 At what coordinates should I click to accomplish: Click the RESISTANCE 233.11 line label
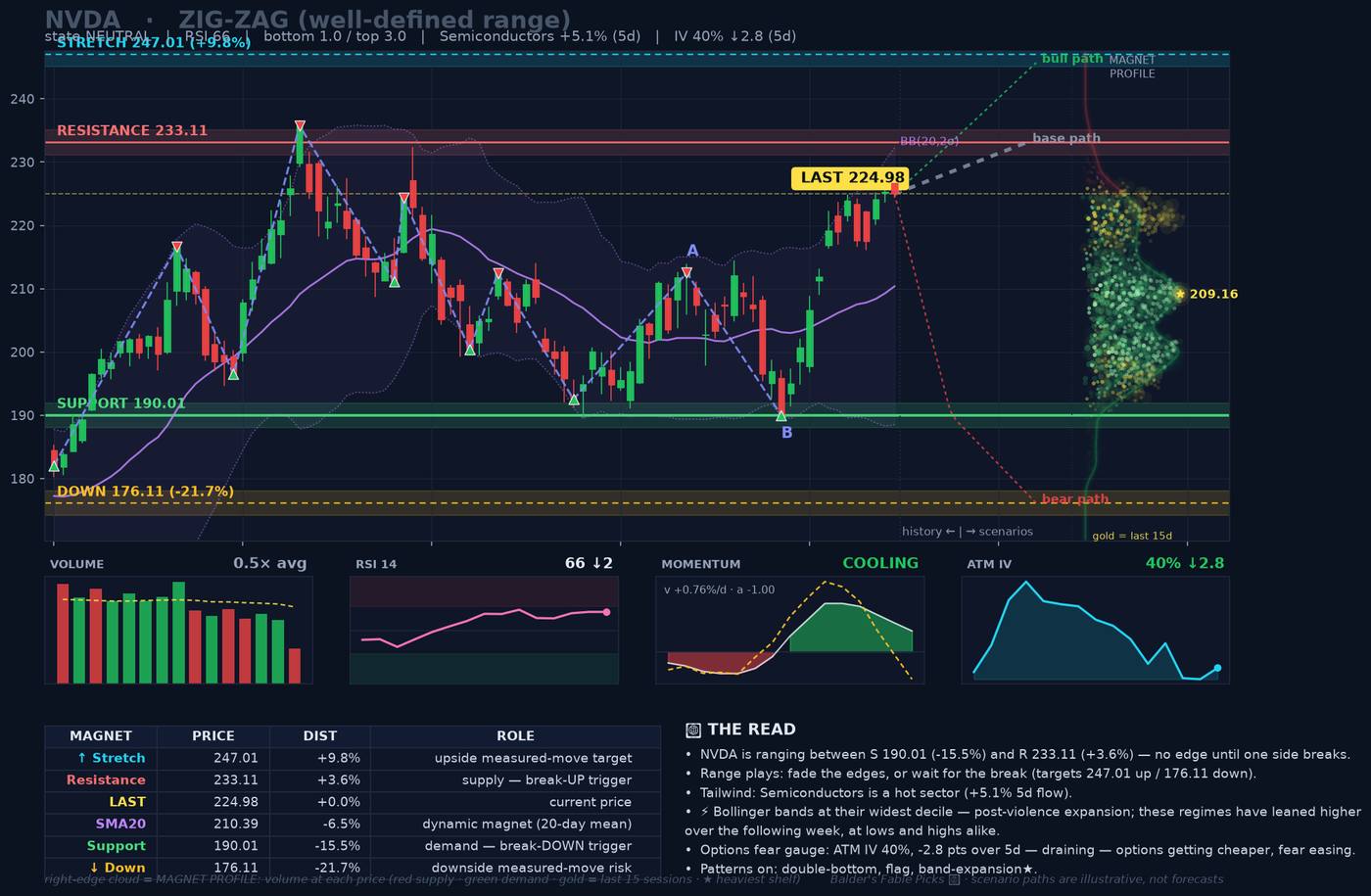[132, 130]
